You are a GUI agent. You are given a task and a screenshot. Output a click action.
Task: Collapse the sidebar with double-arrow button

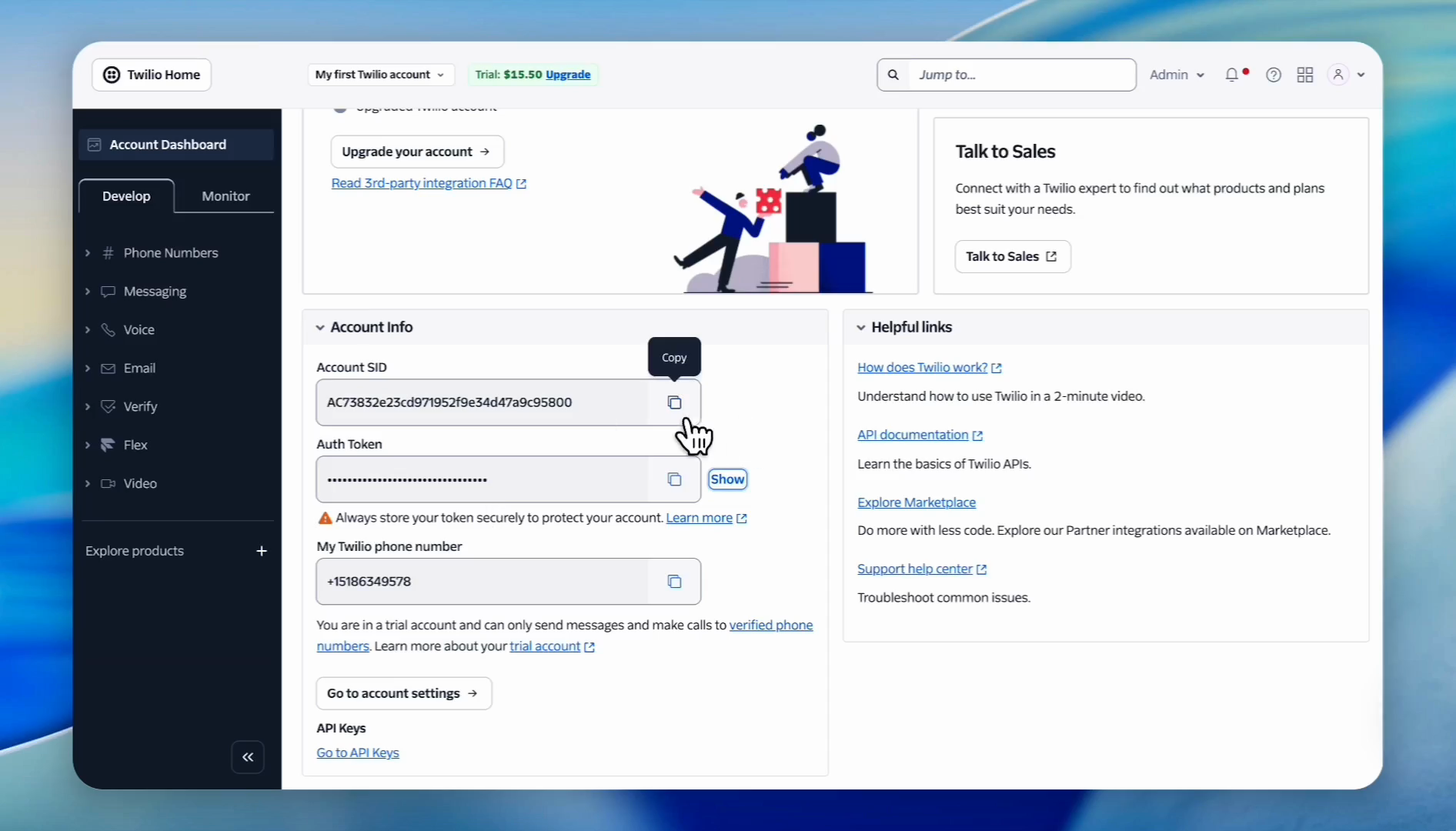248,757
